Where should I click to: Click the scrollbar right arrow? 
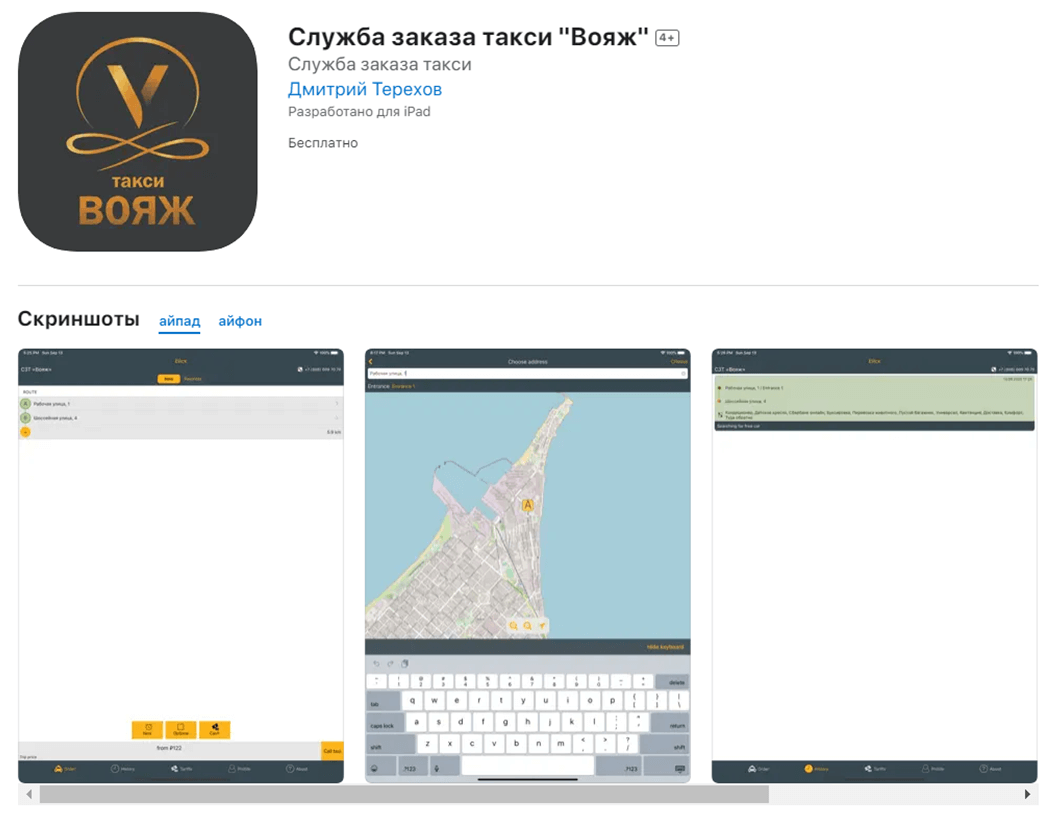(x=1028, y=794)
